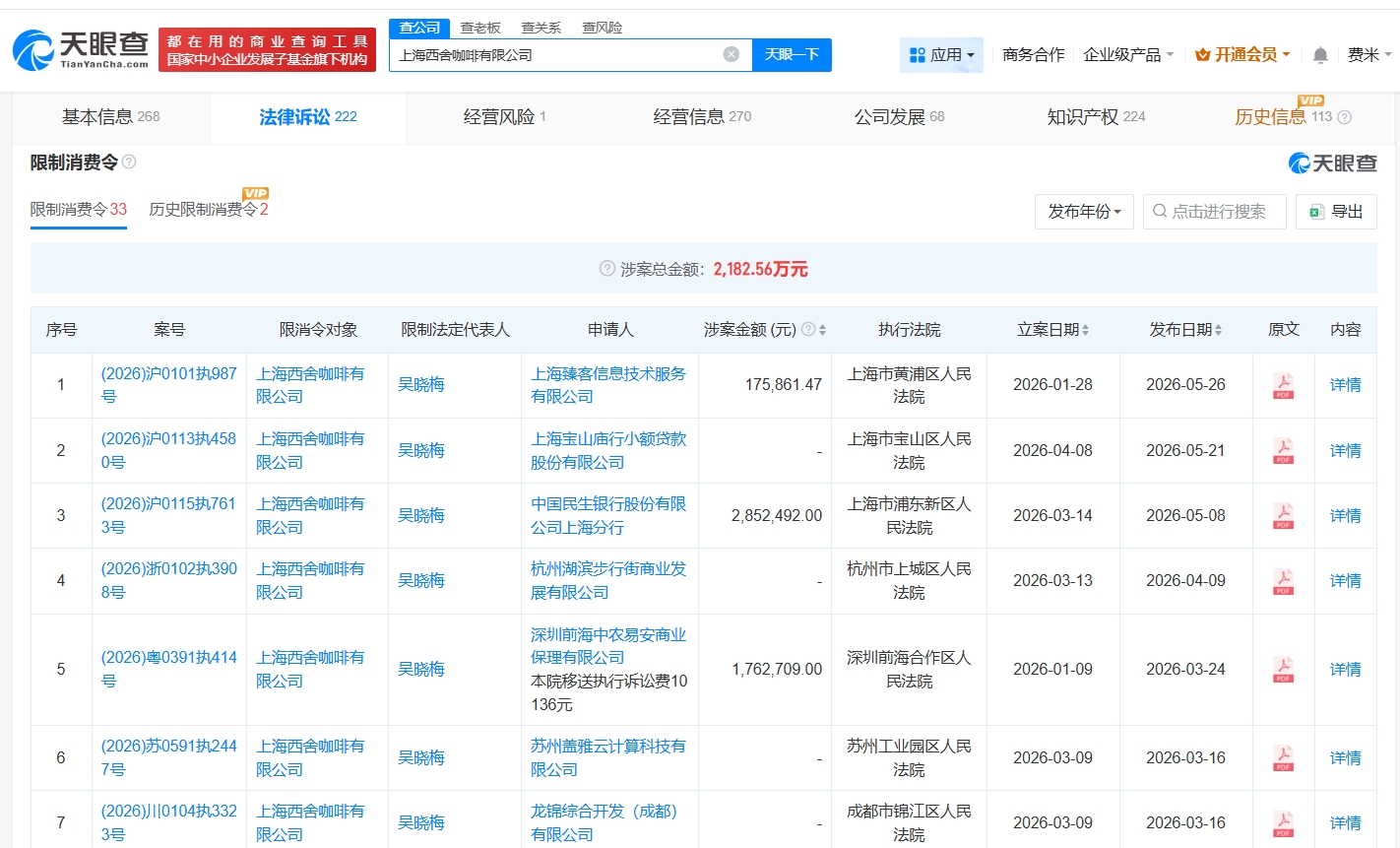
Task: Open the 商务合作 link
Action: [1034, 55]
